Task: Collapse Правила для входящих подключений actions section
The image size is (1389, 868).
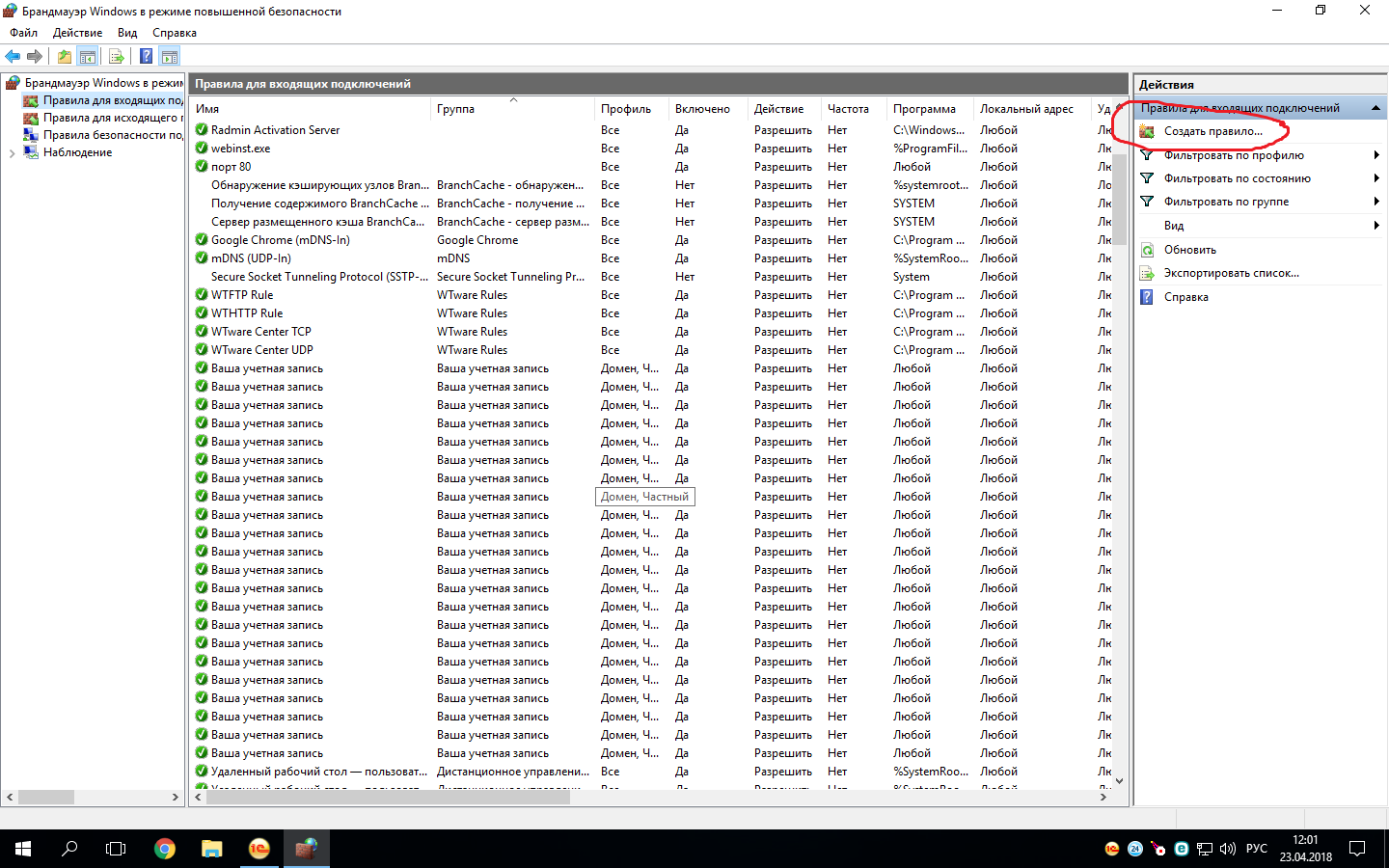Action: click(x=1375, y=108)
